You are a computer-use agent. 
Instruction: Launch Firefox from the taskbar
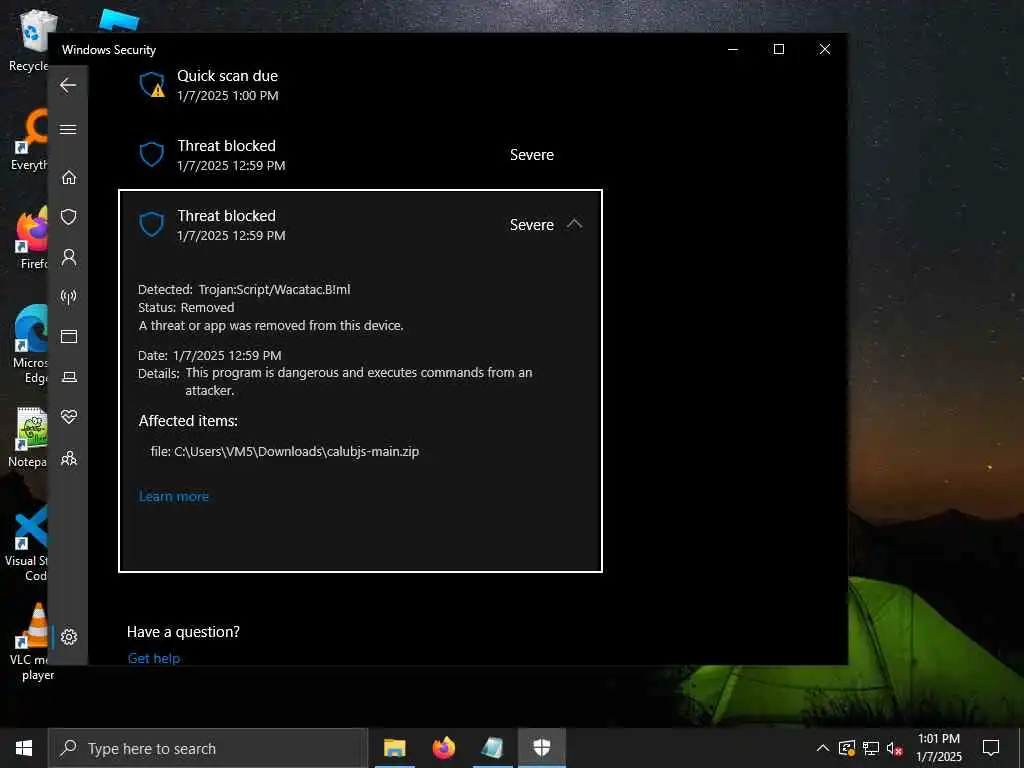[443, 748]
